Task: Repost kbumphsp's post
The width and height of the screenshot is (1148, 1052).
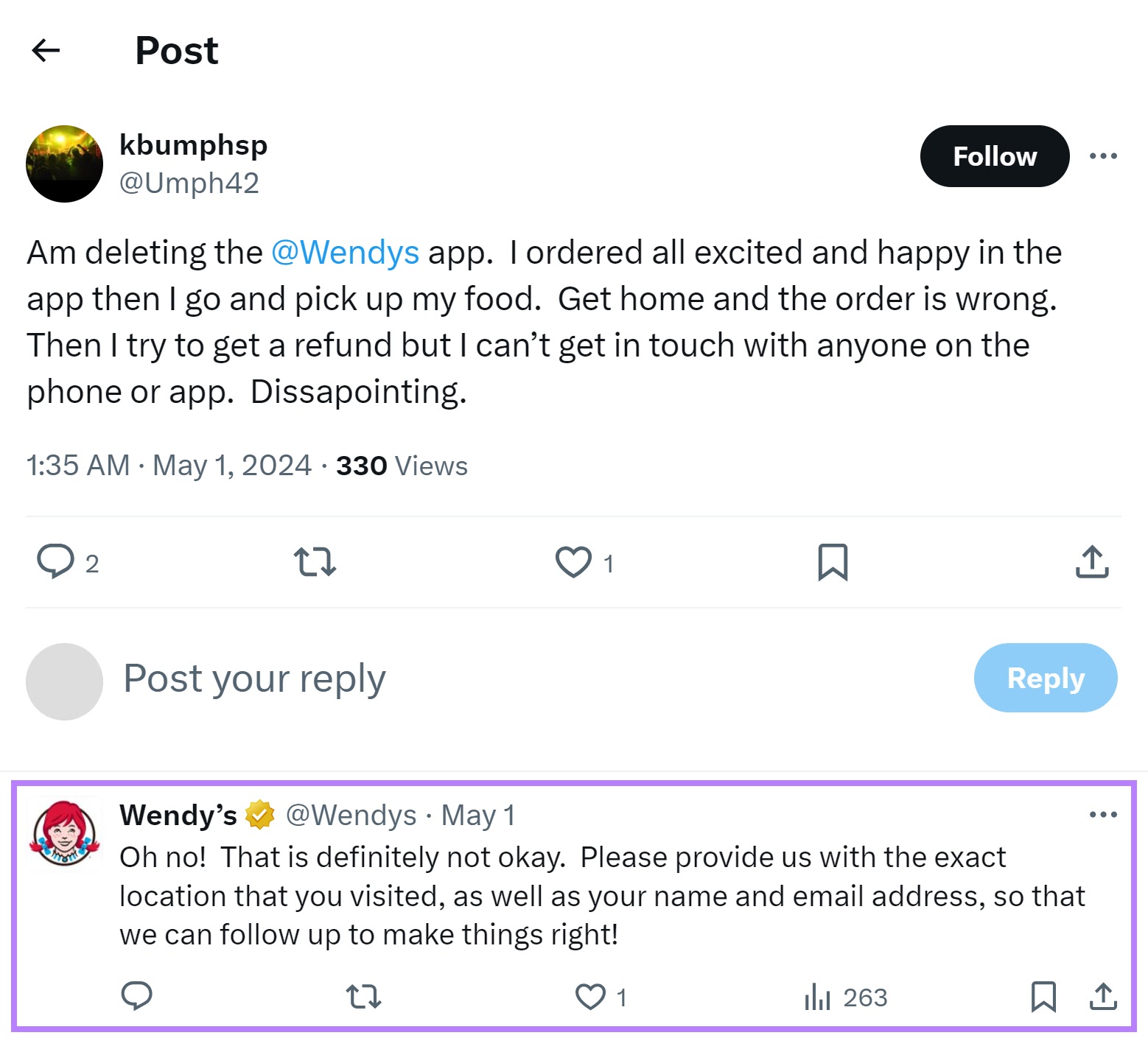Action: (x=315, y=561)
